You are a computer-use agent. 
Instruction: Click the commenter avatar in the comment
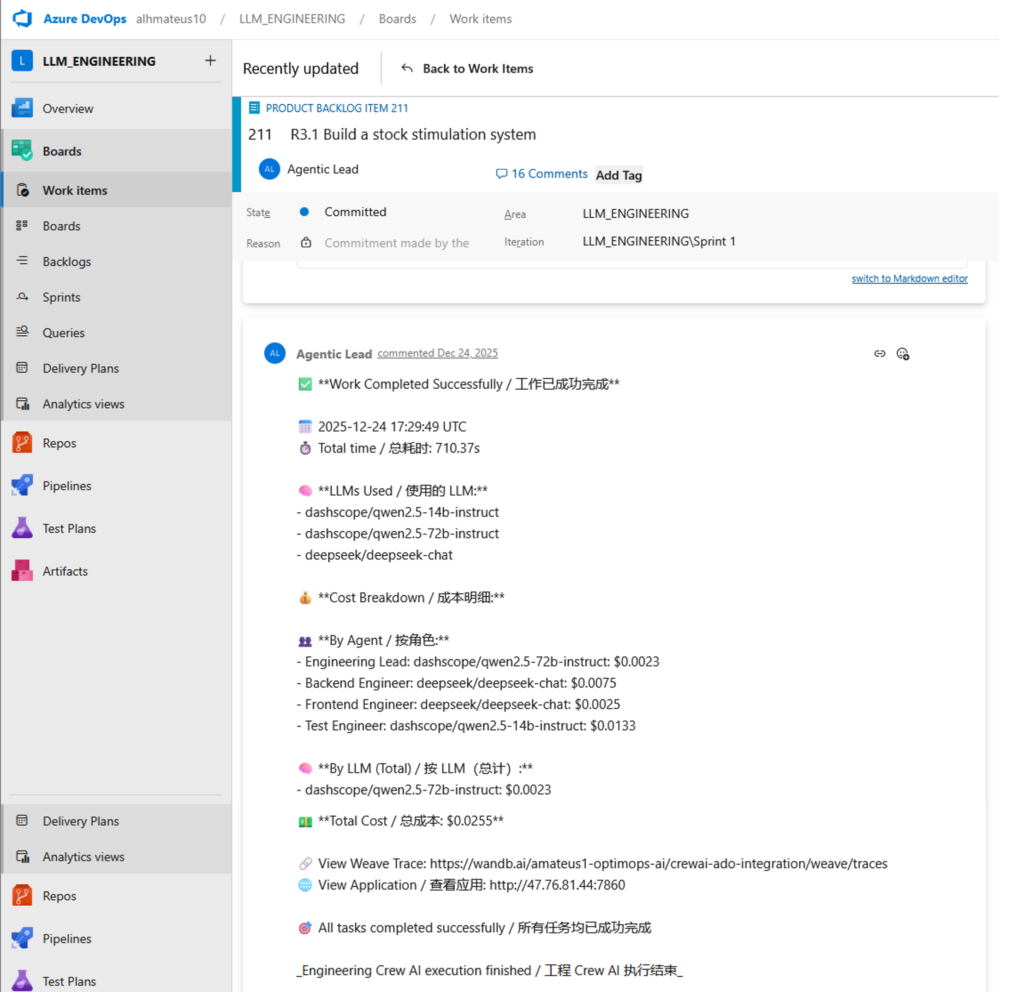(275, 353)
